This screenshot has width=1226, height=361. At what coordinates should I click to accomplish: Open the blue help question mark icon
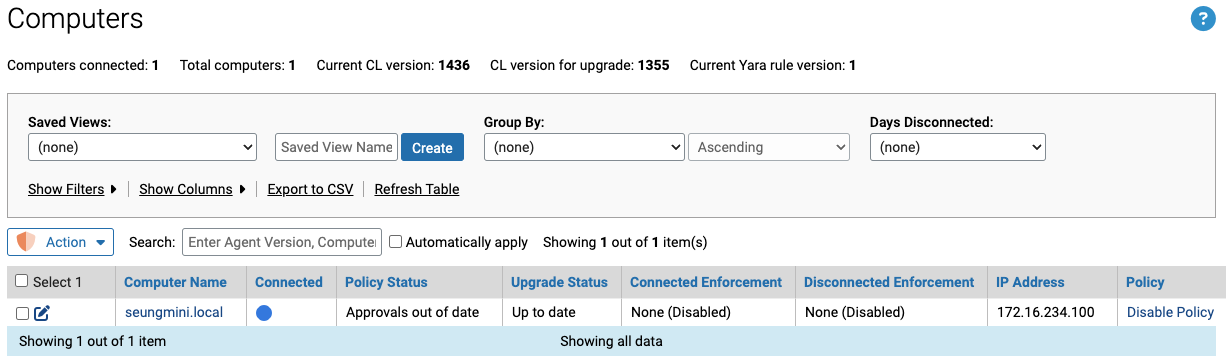[1202, 19]
